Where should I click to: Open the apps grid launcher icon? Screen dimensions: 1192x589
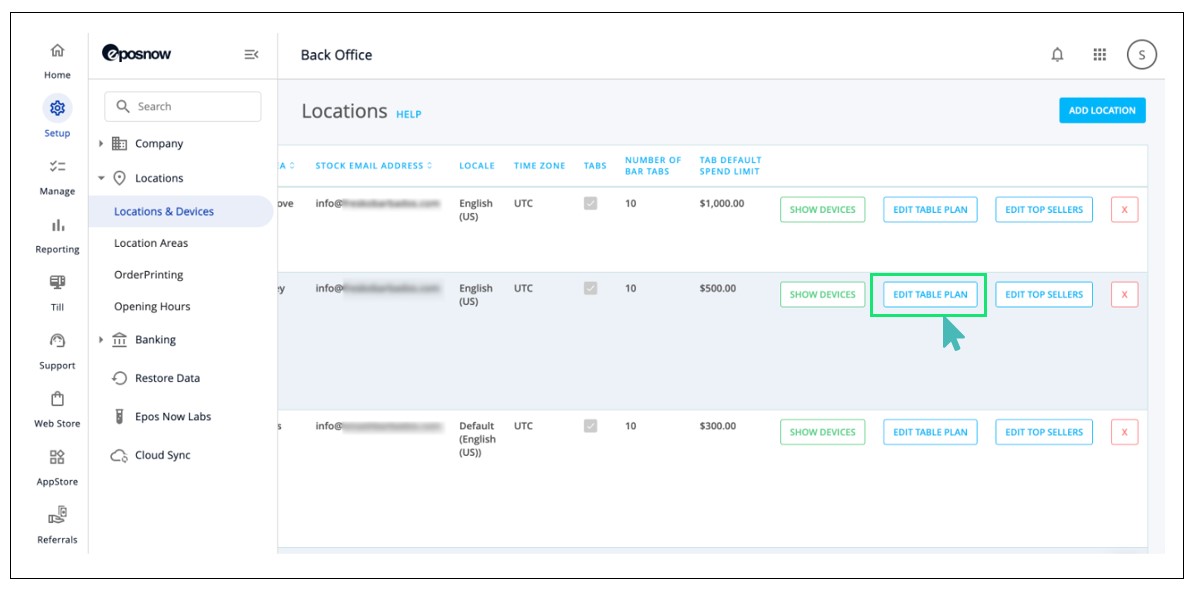pos(1099,55)
